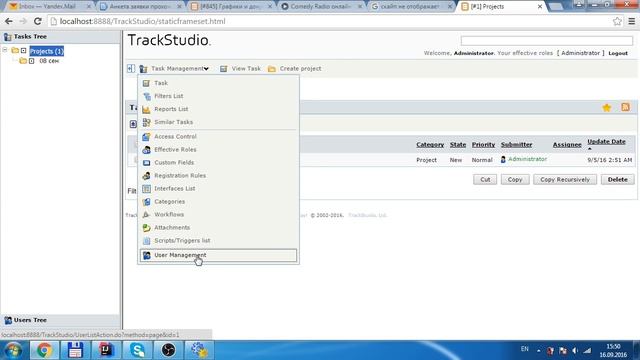
Task: Open the Windows Start menu
Action: point(13,350)
